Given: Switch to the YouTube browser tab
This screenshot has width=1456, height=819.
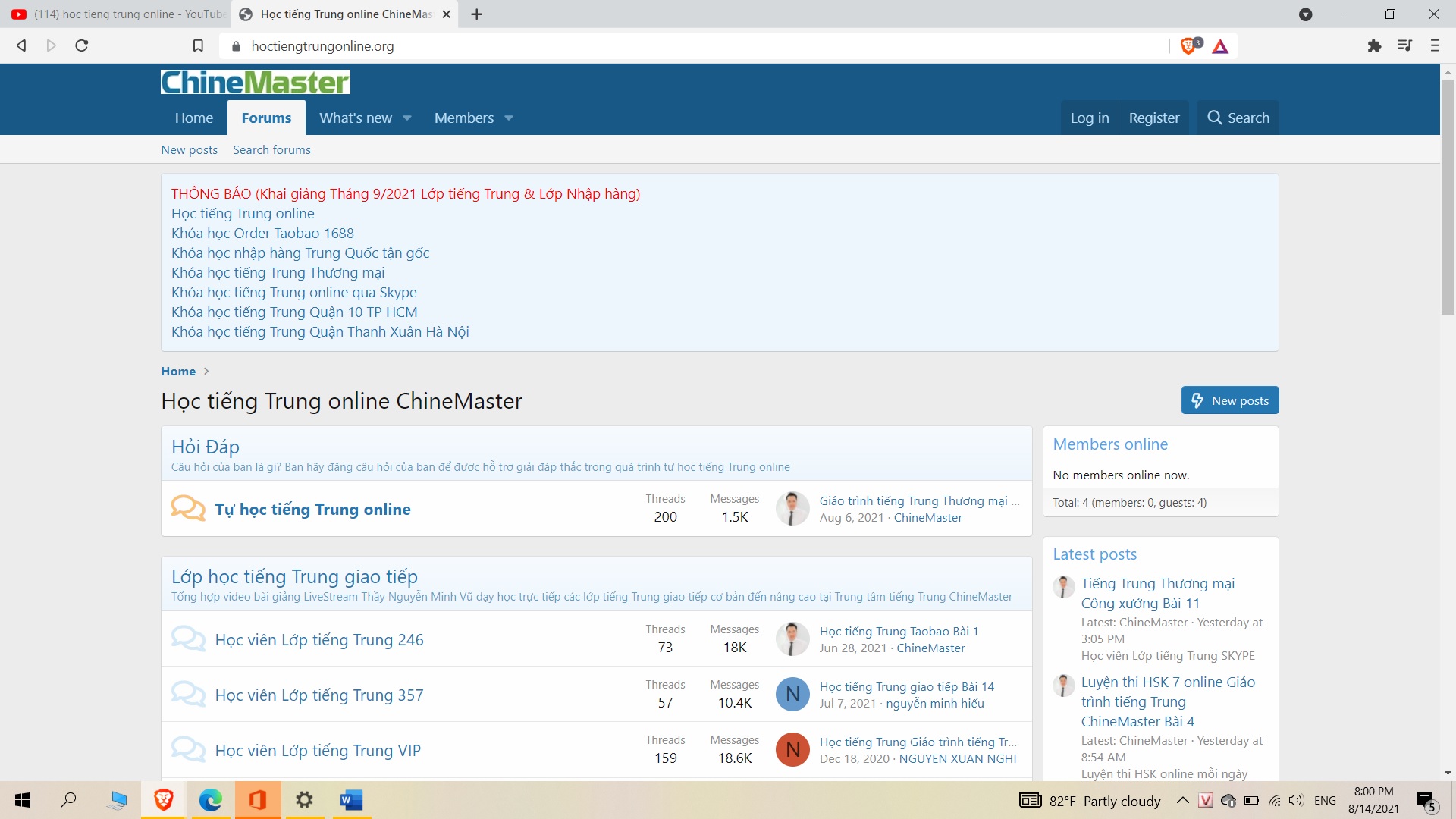Looking at the screenshot, I should point(118,14).
